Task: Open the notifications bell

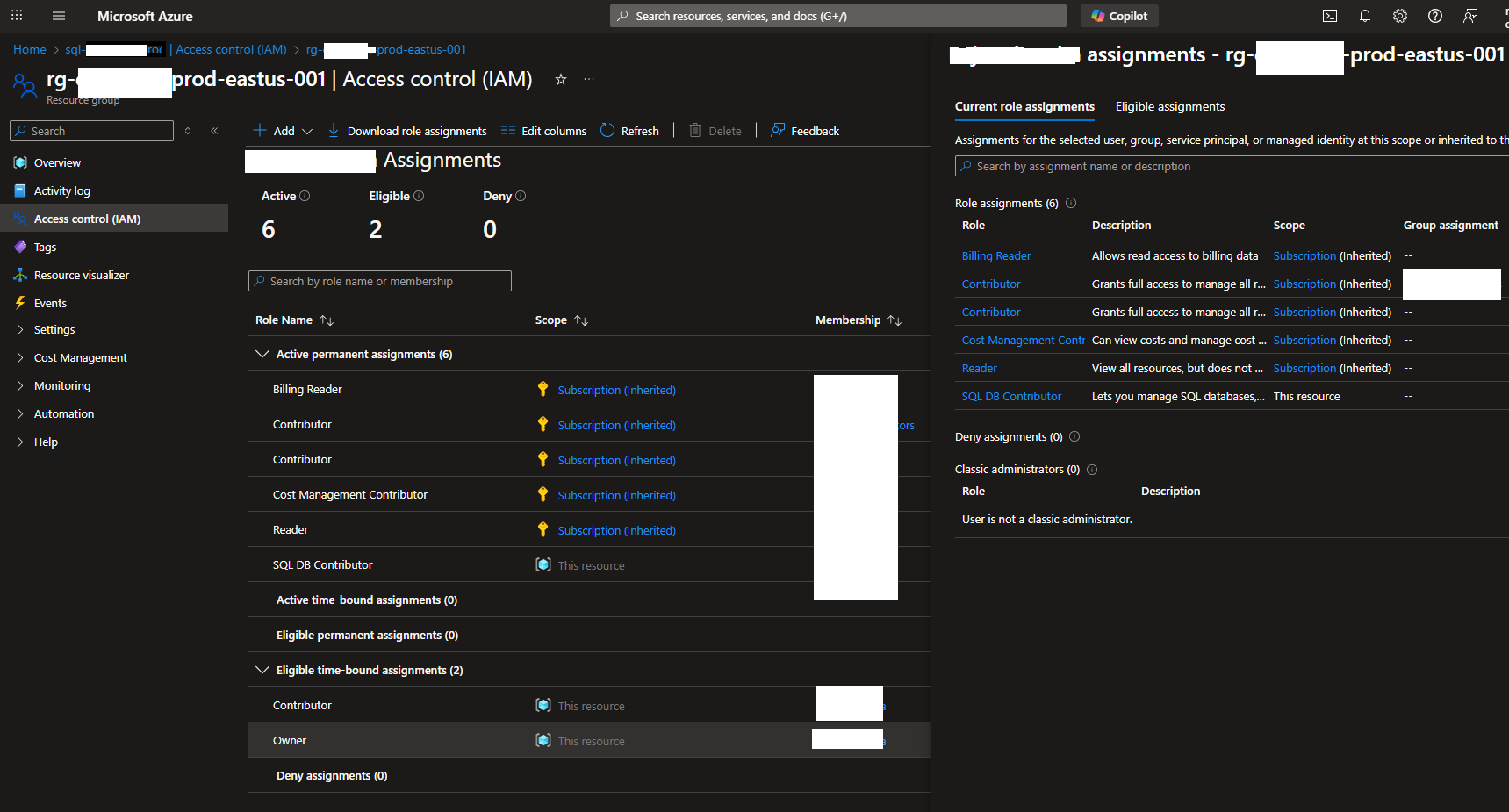Action: (1365, 16)
